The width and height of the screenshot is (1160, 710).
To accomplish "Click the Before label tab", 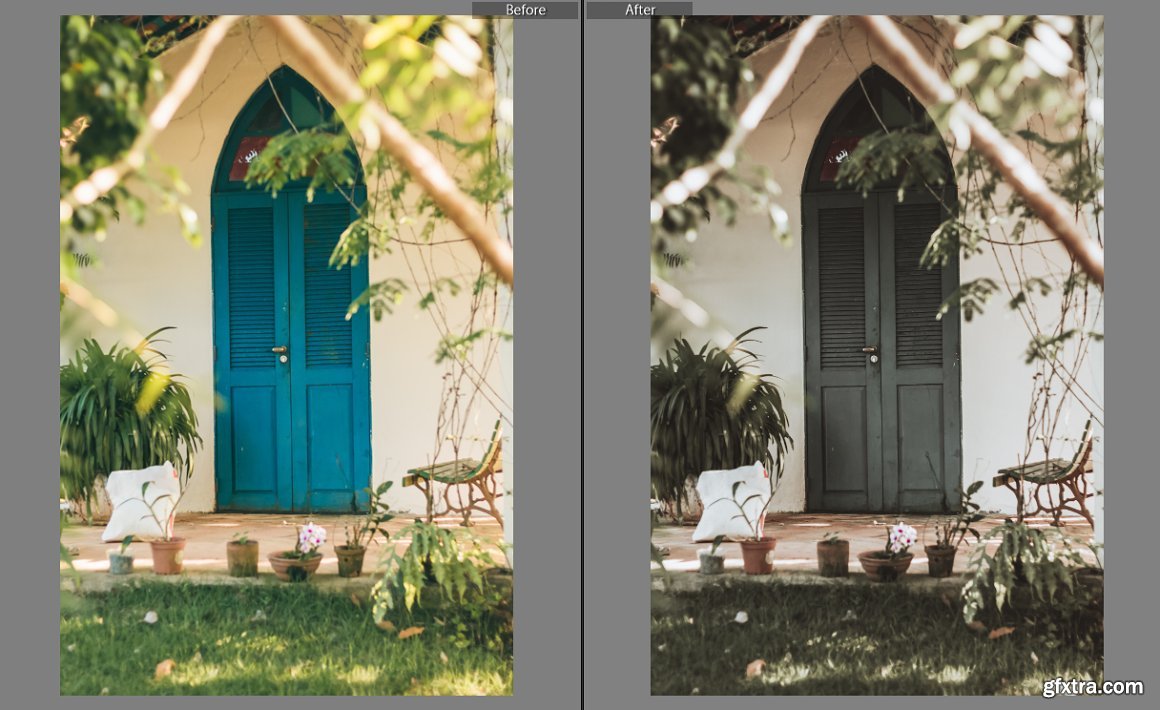I will point(525,10).
